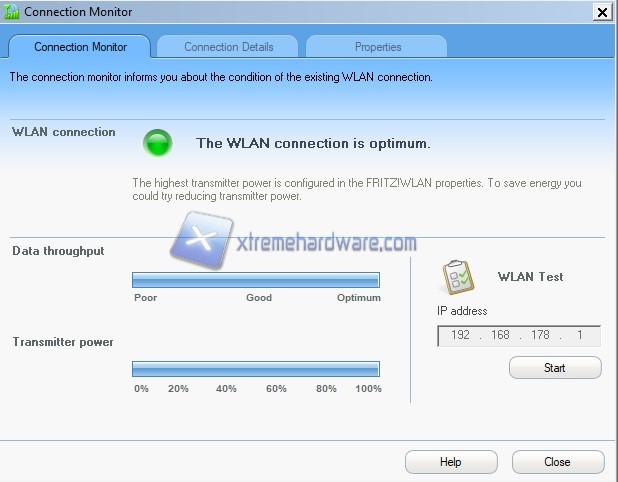
Task: Click the Transmitter power level bar
Action: click(255, 369)
